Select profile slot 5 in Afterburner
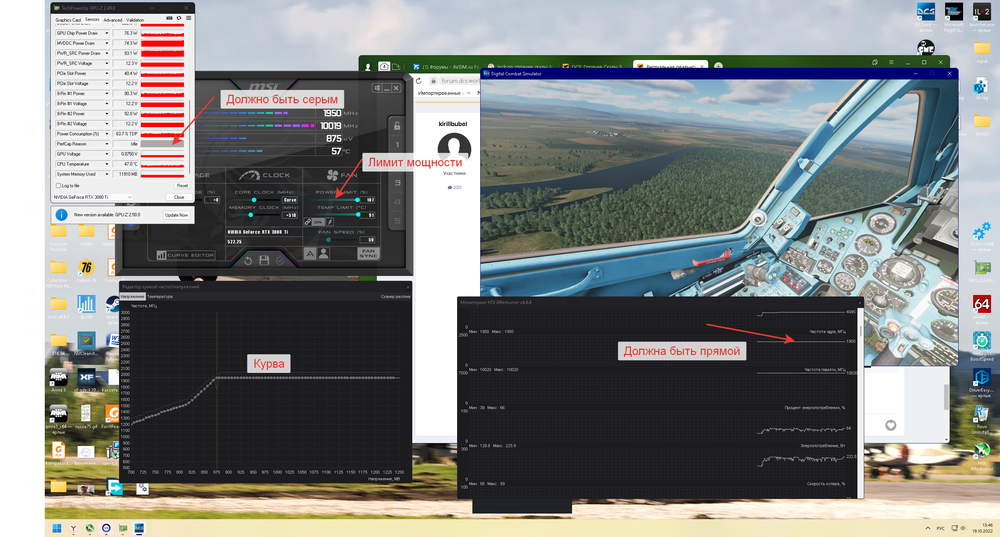This screenshot has width=1000, height=537. point(397,221)
